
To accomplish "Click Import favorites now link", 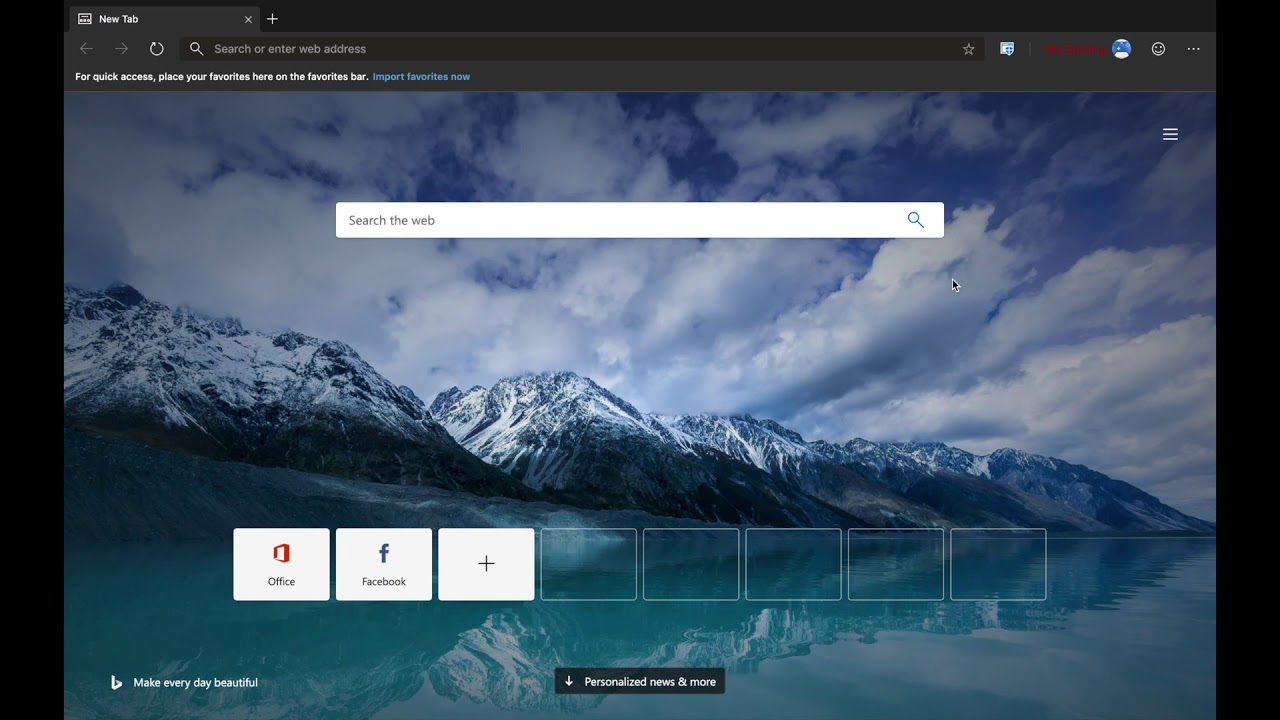I will coord(421,77).
